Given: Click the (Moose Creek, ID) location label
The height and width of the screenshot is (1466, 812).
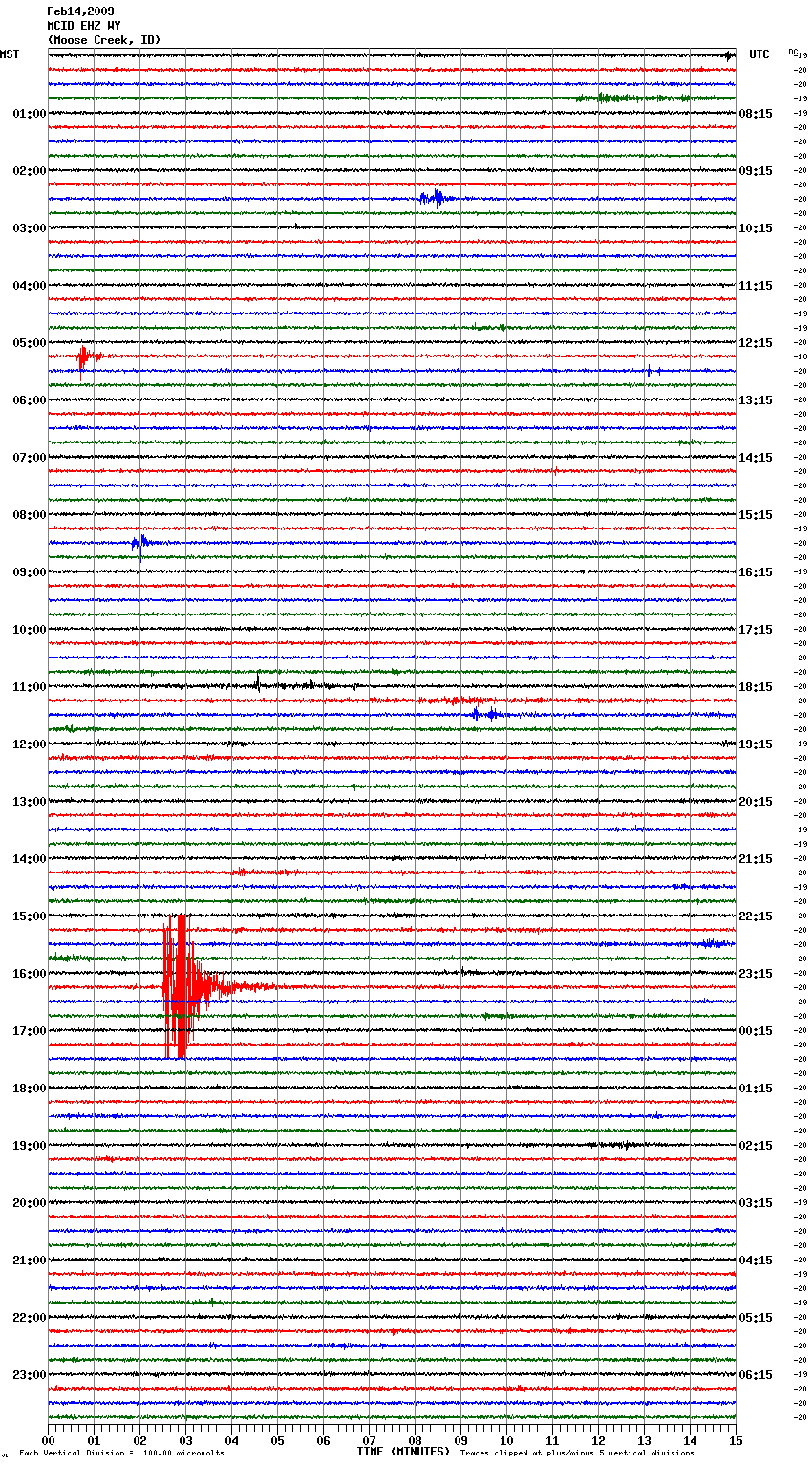Looking at the screenshot, I should pos(104,40).
